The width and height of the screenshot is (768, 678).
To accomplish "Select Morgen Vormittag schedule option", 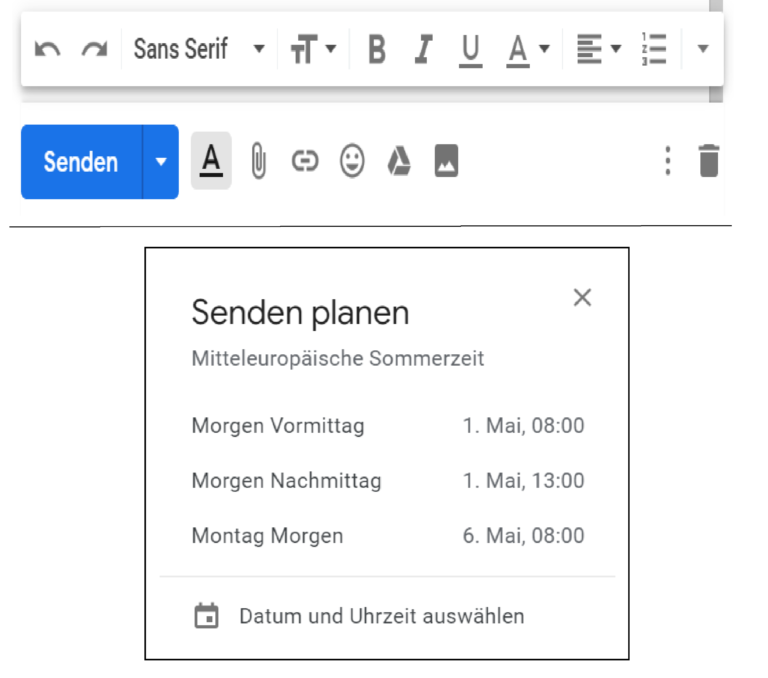I will (387, 425).
